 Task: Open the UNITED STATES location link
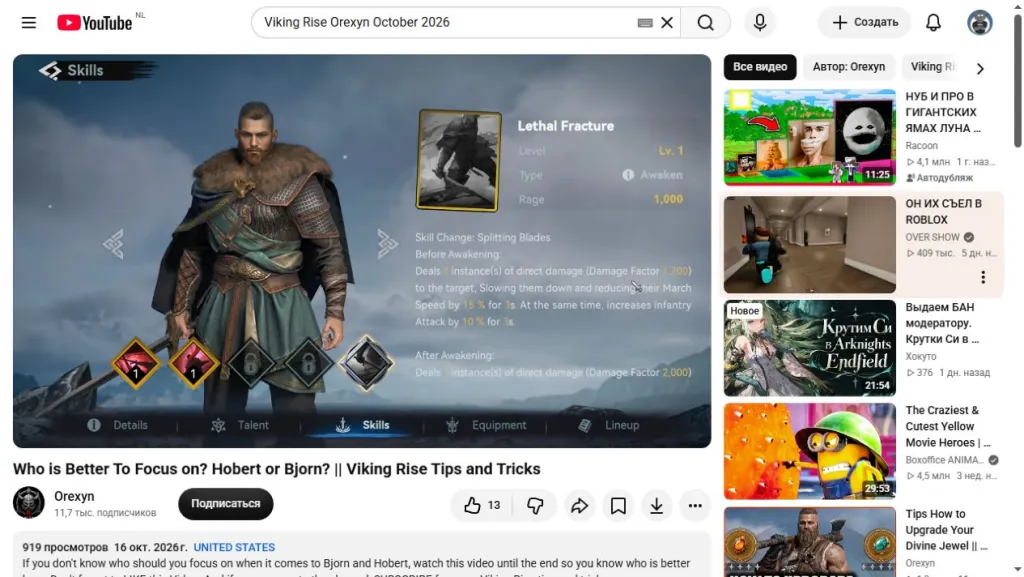click(234, 547)
